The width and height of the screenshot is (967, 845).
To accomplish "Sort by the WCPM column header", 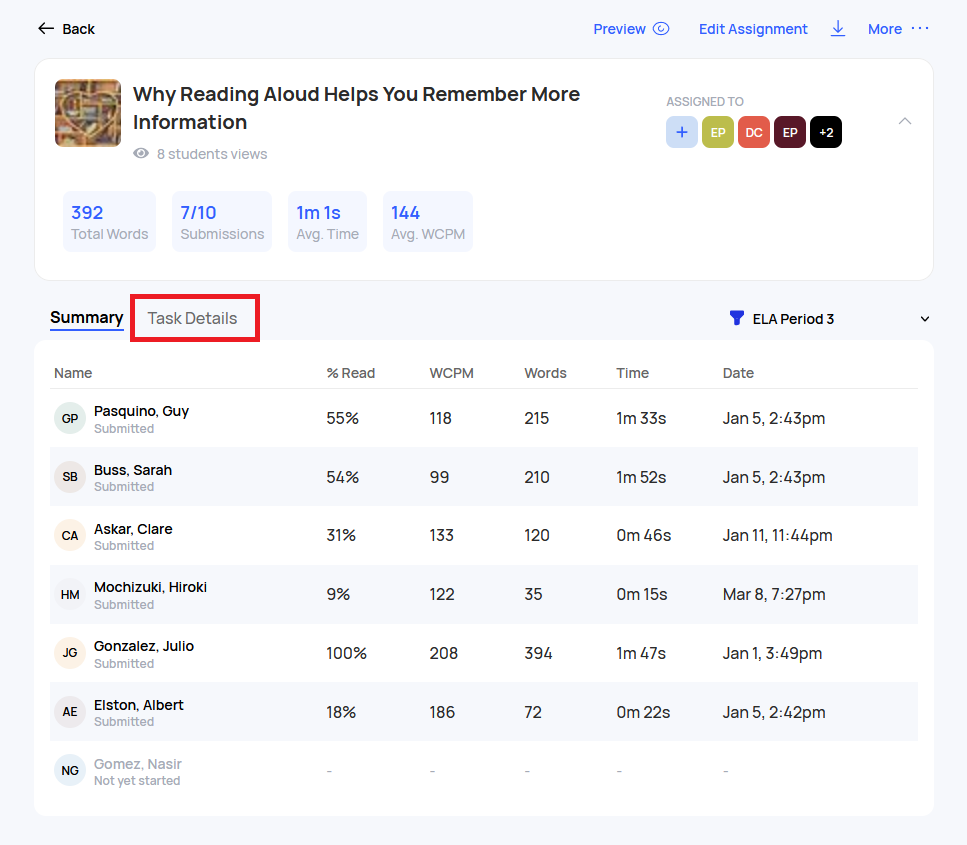I will pos(451,373).
